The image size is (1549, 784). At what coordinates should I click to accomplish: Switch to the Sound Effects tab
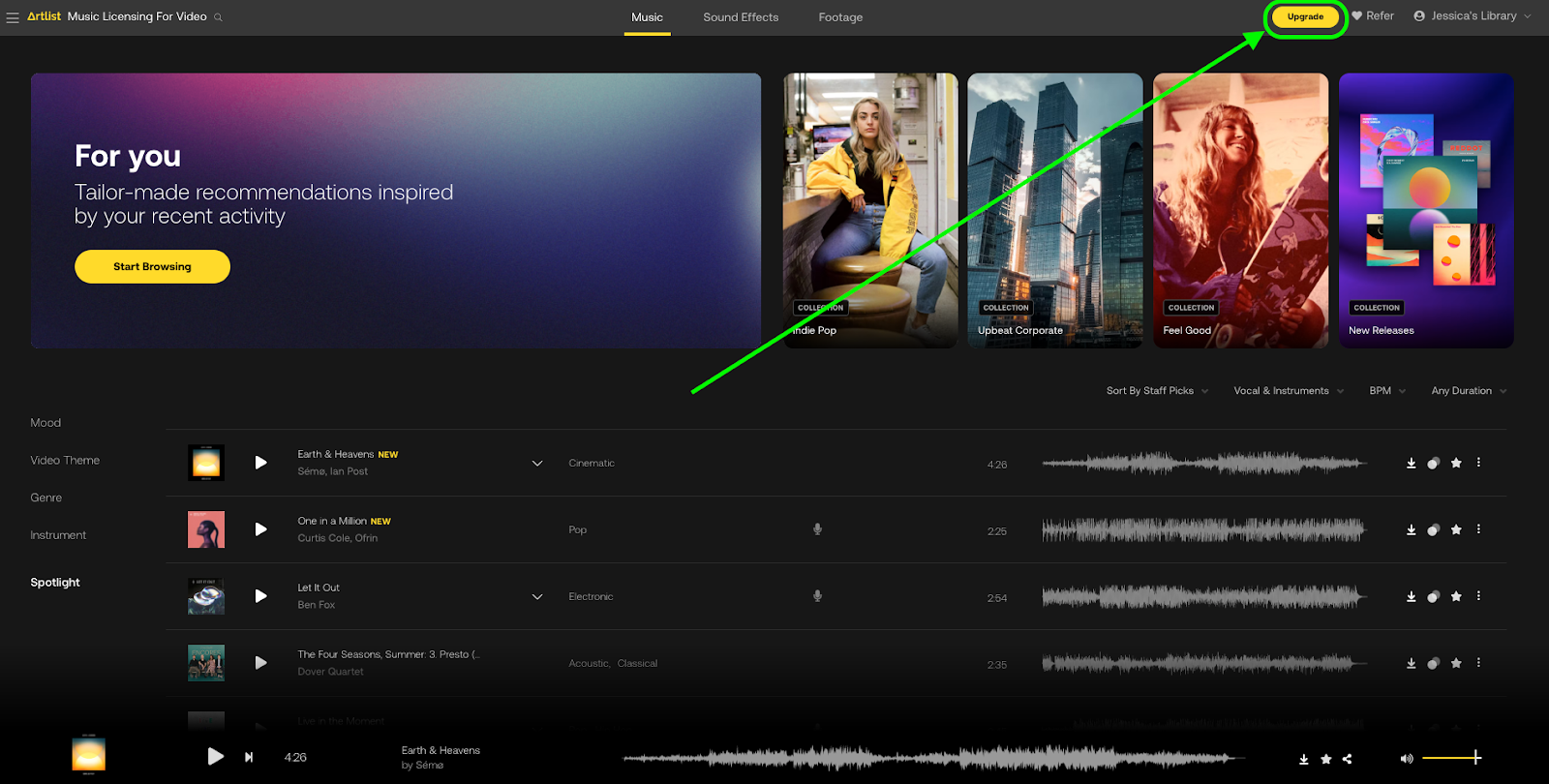point(741,17)
